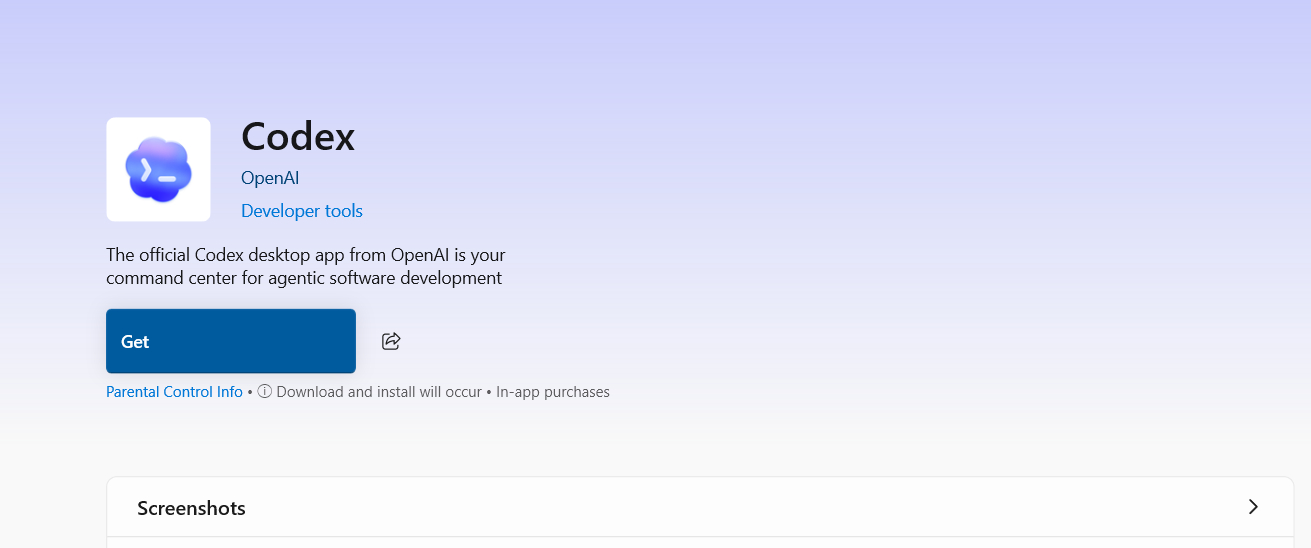Image resolution: width=1311 pixels, height=548 pixels.
Task: Click the Codex app title text
Action: pos(298,137)
